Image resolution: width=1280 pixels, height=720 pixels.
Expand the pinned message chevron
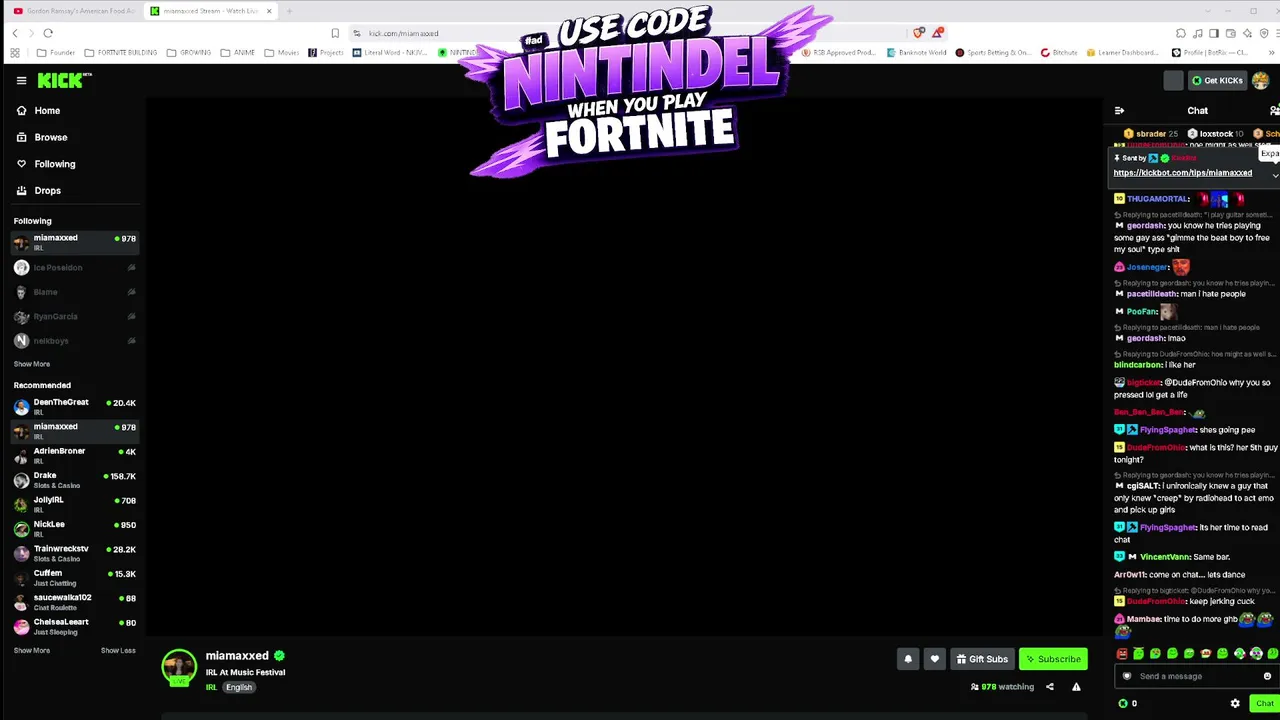[1275, 175]
